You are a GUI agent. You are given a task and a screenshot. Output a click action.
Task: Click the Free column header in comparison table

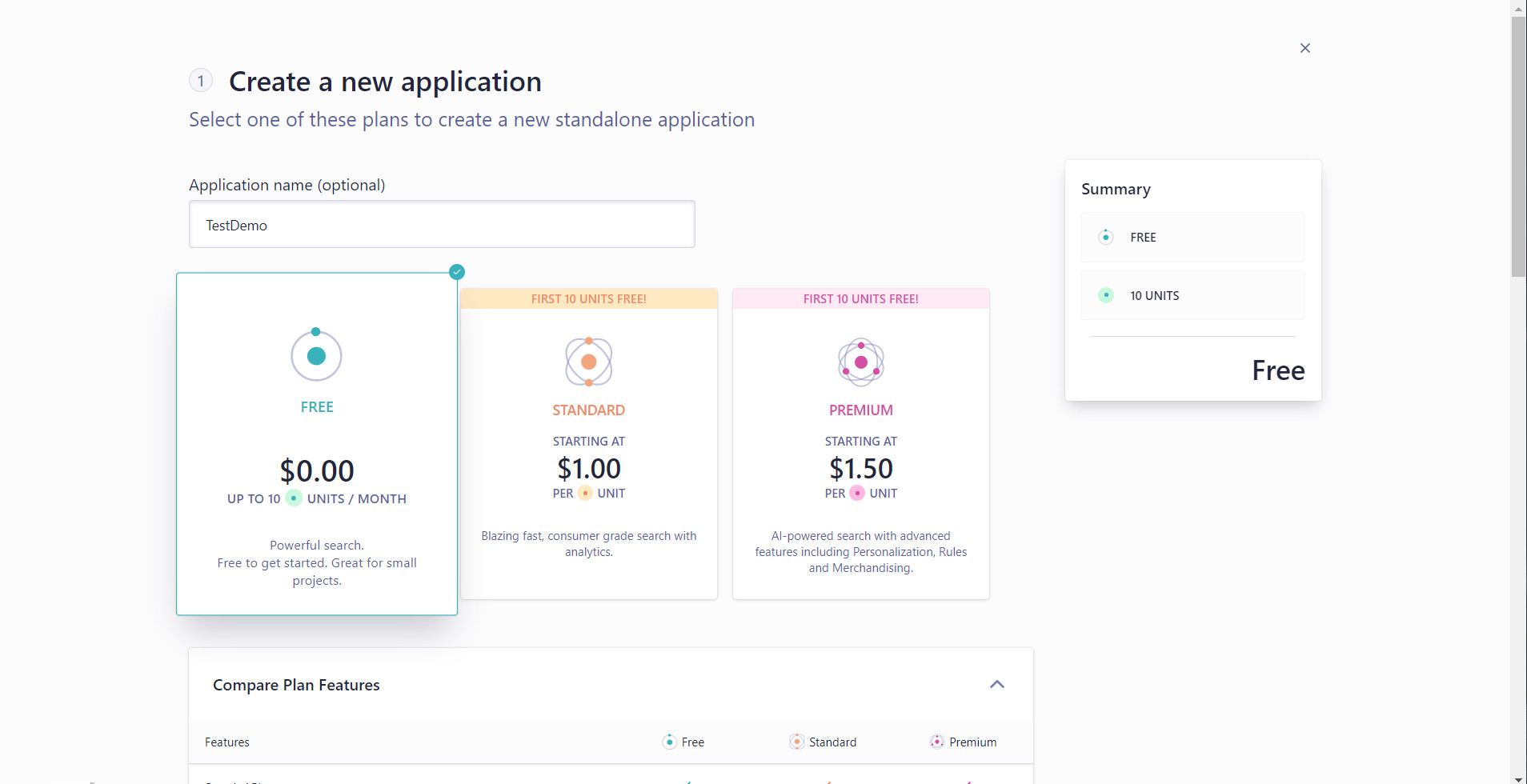click(684, 742)
